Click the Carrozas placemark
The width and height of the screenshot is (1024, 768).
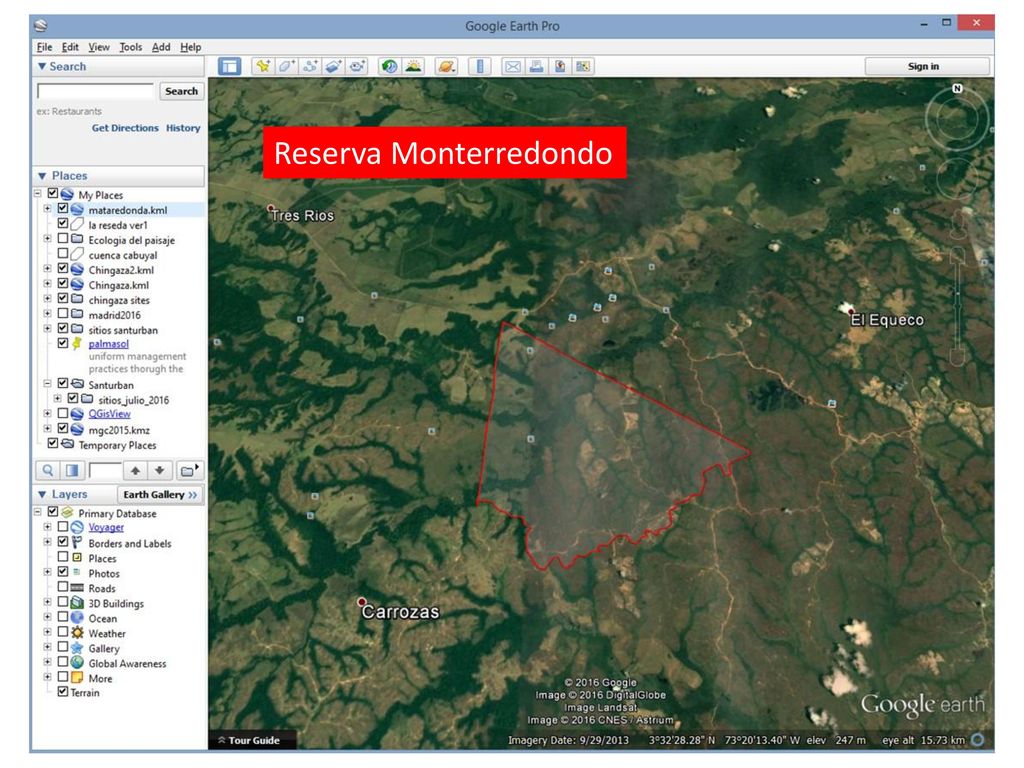pos(362,601)
